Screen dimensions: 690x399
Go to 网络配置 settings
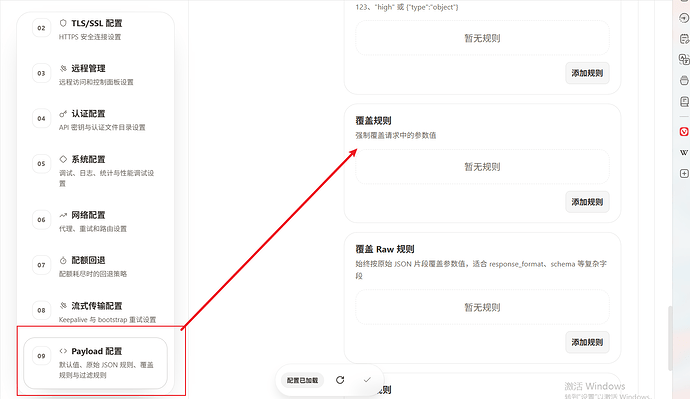click(95, 221)
